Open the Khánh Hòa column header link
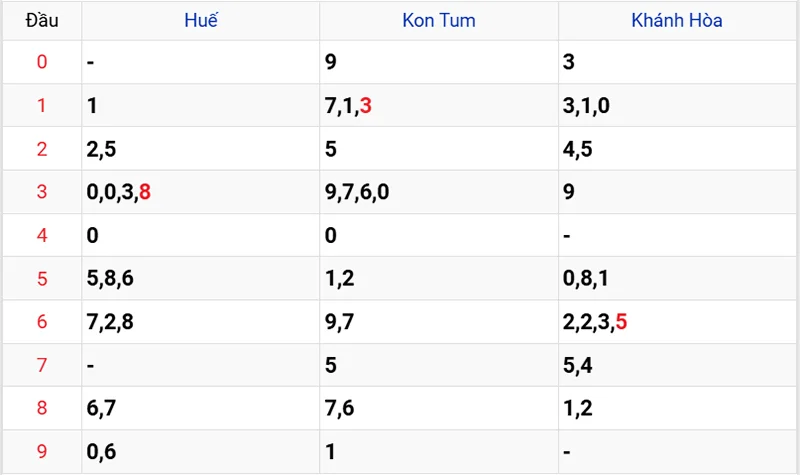 (677, 20)
